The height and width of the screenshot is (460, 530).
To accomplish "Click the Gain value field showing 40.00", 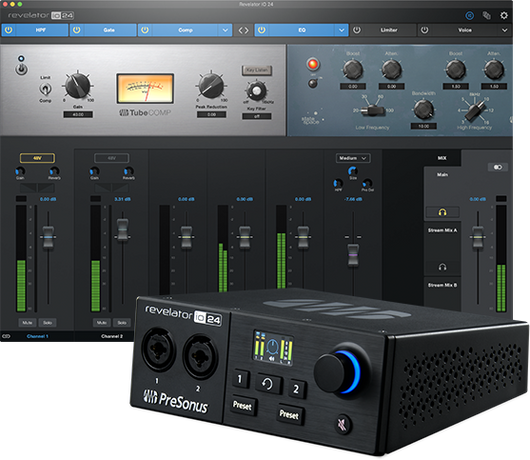I will click(78, 115).
